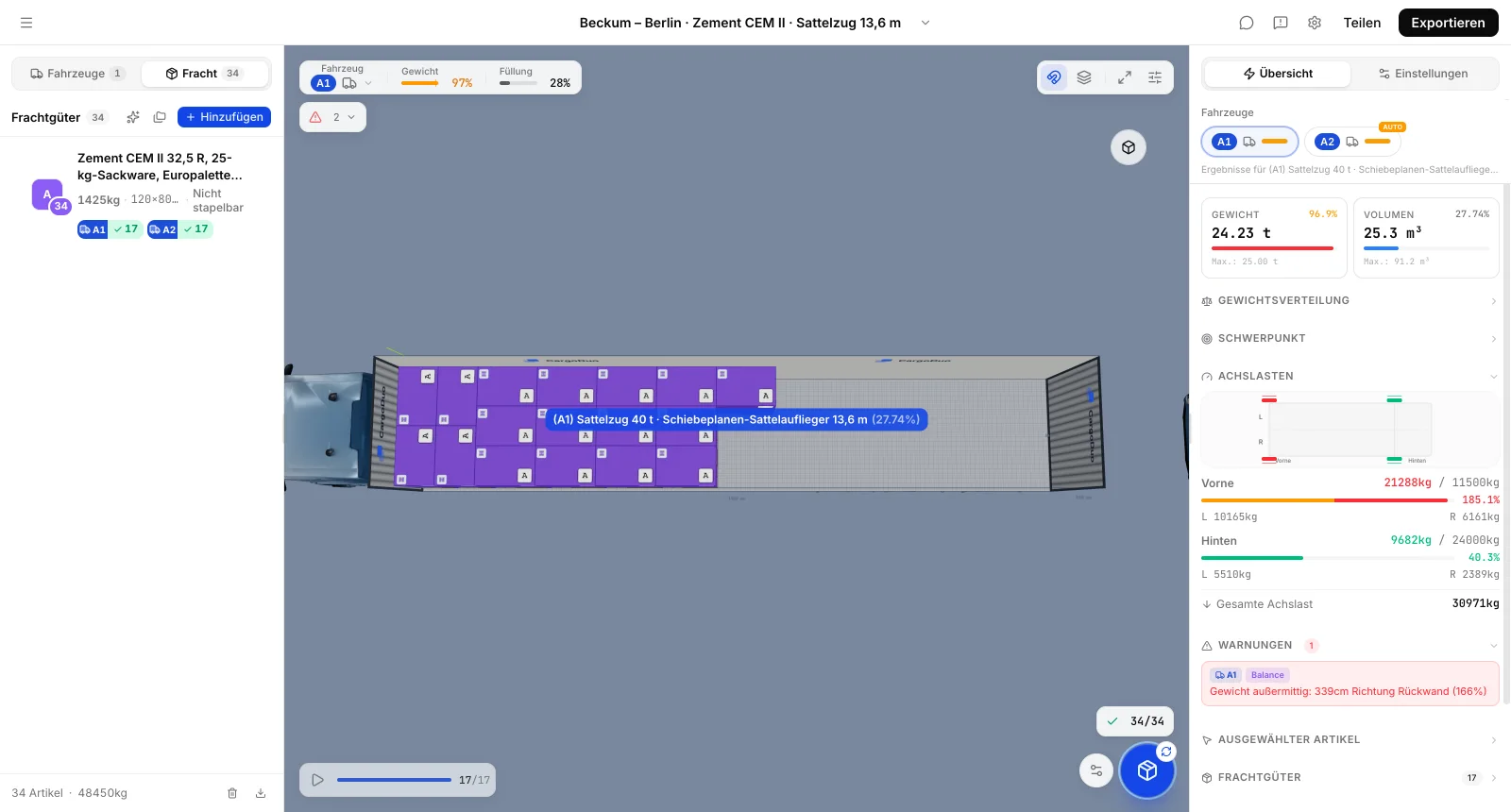This screenshot has height=812, width=1511.
Task: Open the chat comments icon
Action: (1247, 23)
